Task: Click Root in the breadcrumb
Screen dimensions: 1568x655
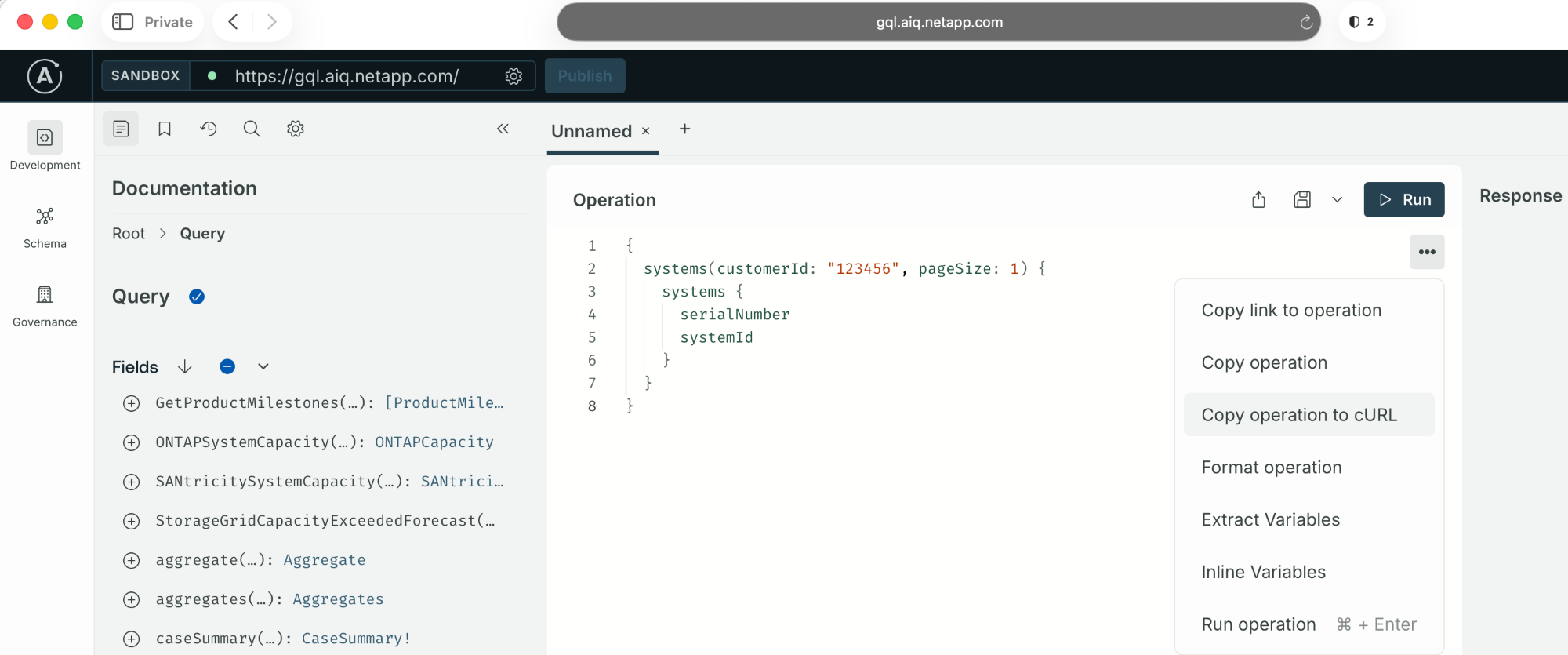Action: (129, 233)
